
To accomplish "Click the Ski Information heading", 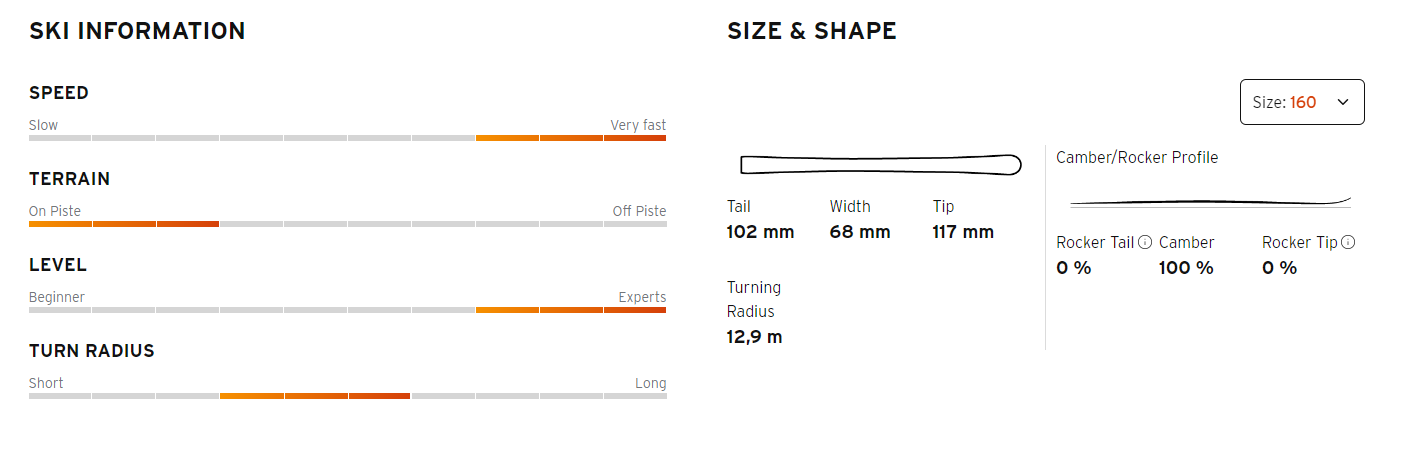I will tap(137, 31).
